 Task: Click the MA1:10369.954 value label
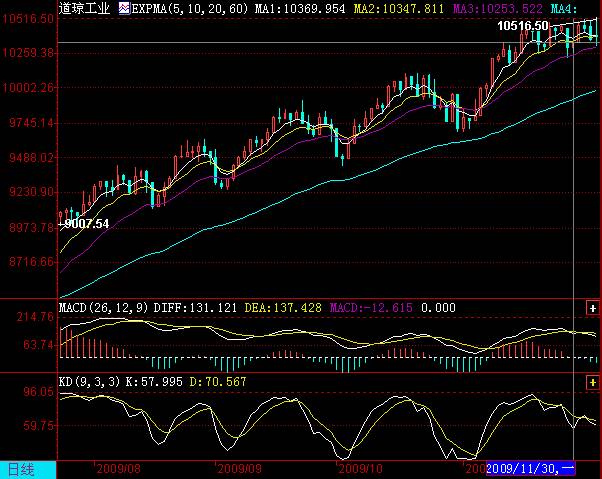pos(300,7)
